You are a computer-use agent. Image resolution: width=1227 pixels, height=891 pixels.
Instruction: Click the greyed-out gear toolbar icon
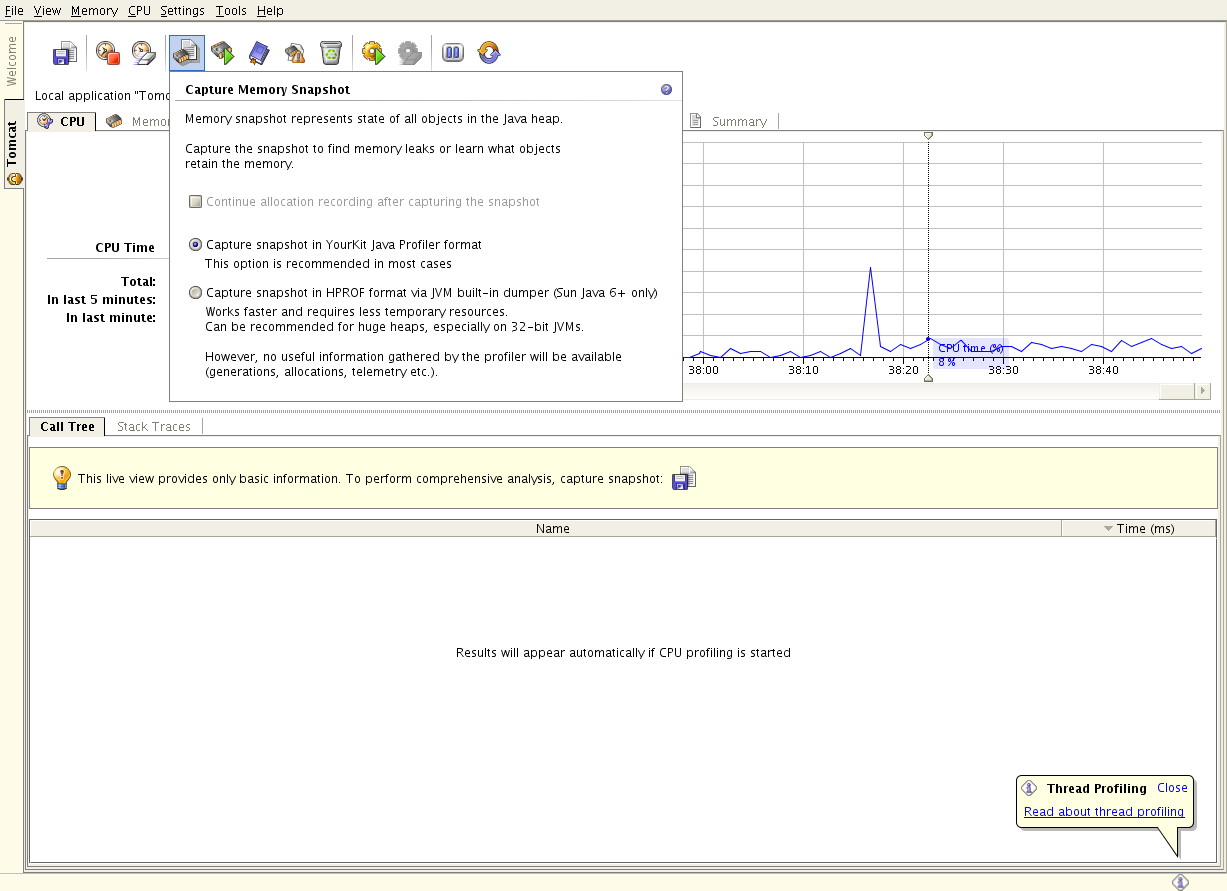(x=410, y=53)
